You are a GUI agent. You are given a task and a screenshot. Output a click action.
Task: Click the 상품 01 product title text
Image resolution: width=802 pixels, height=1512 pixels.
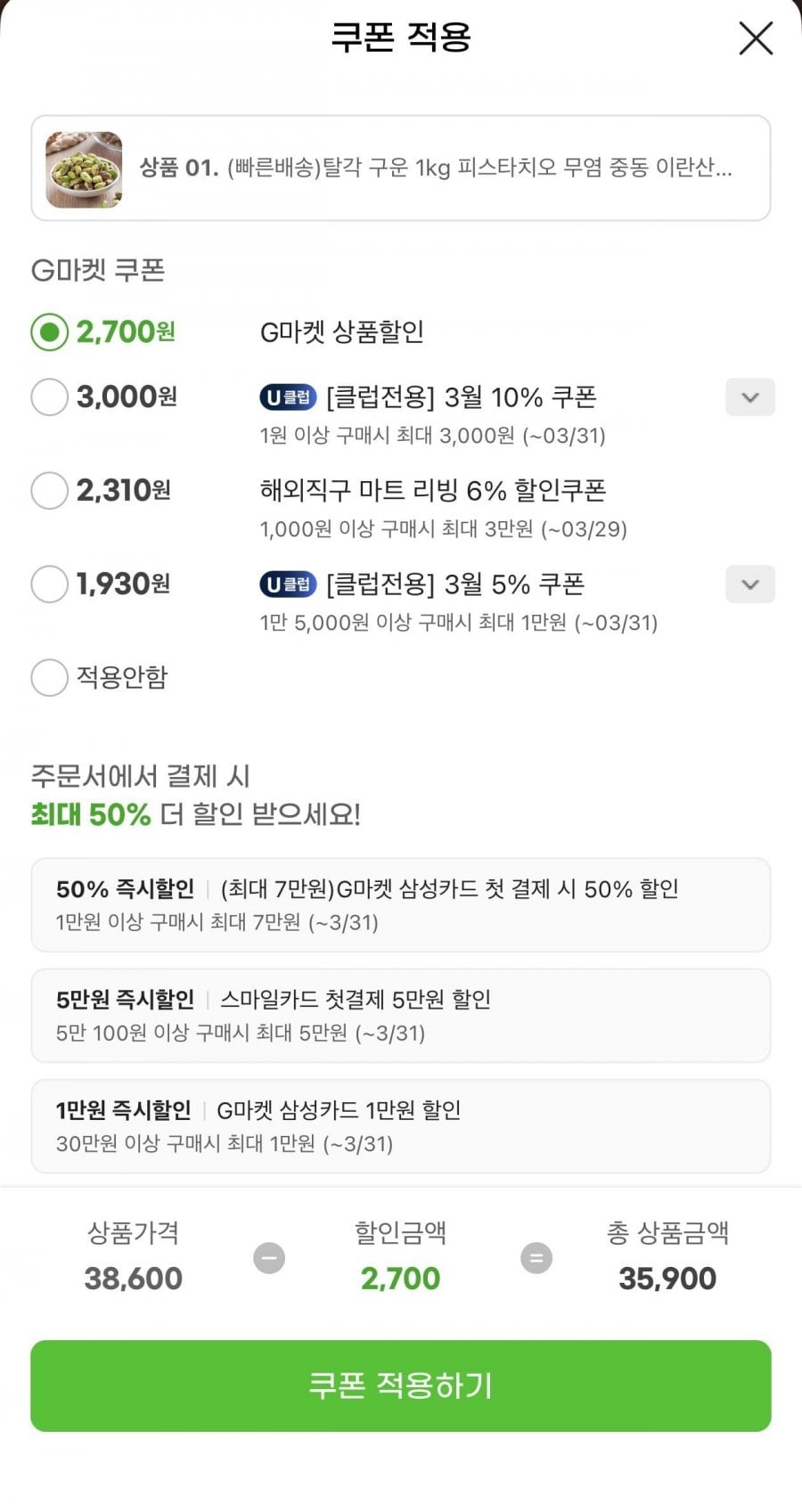(435, 168)
